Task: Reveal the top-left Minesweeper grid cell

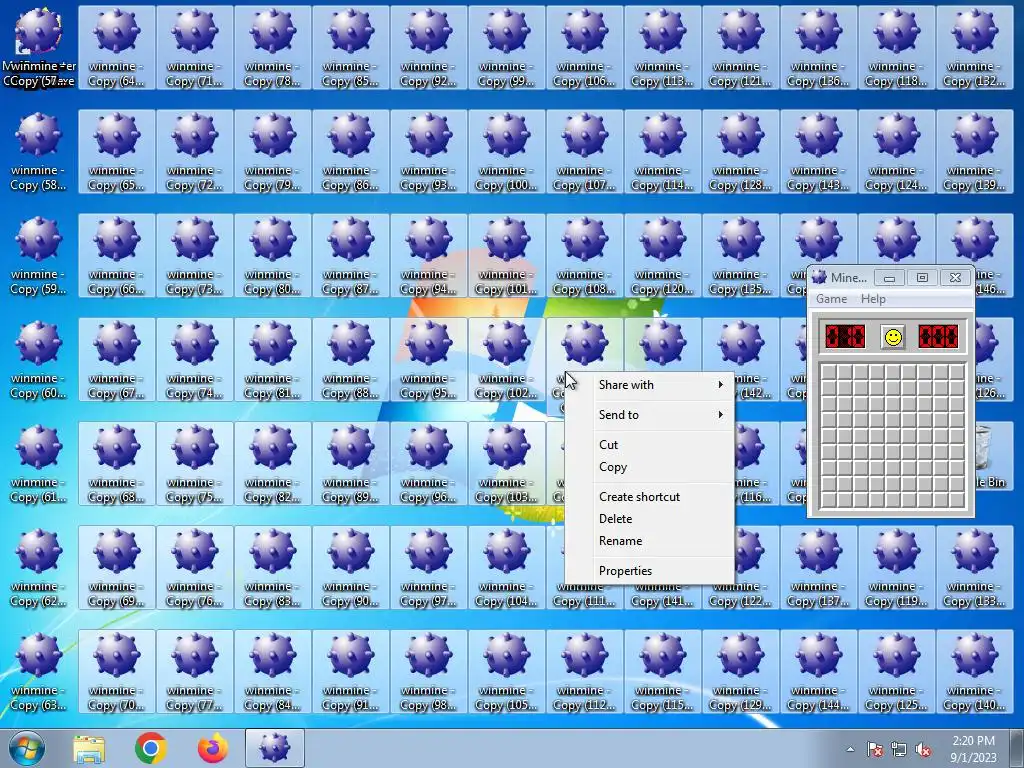Action: [829, 372]
